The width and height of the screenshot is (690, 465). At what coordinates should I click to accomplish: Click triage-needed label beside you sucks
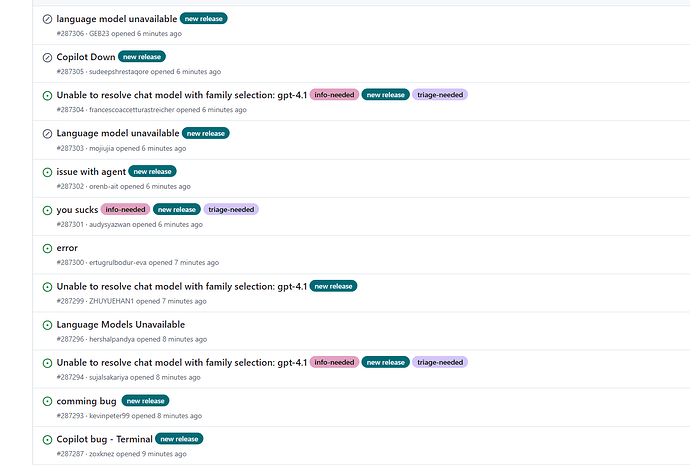point(231,209)
